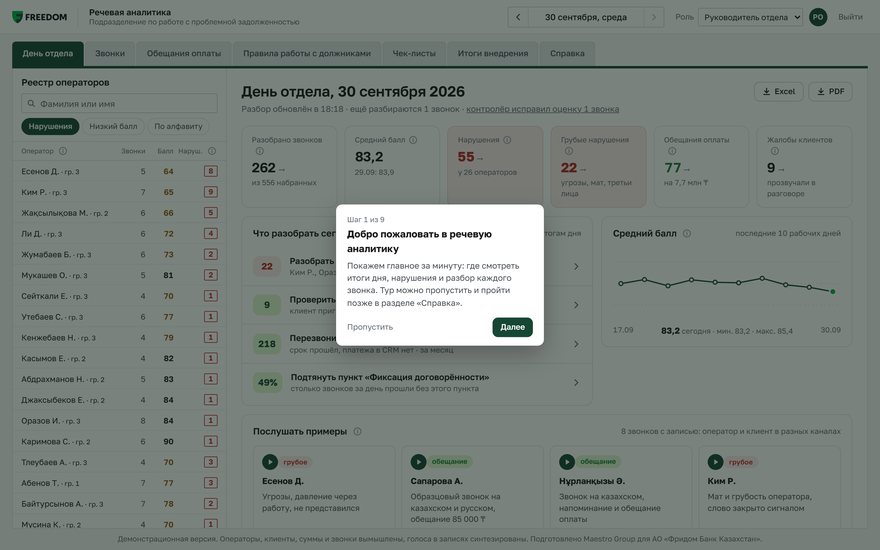Screen dimensions: 880x550
Task: Export the report to Excel
Action: click(778, 91)
